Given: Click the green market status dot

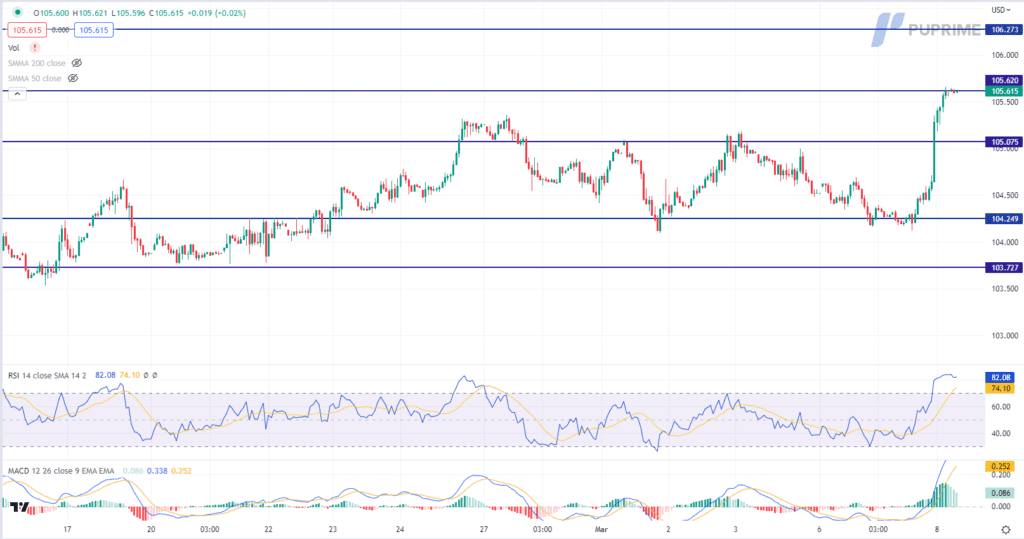Looking at the screenshot, I should point(18,12).
